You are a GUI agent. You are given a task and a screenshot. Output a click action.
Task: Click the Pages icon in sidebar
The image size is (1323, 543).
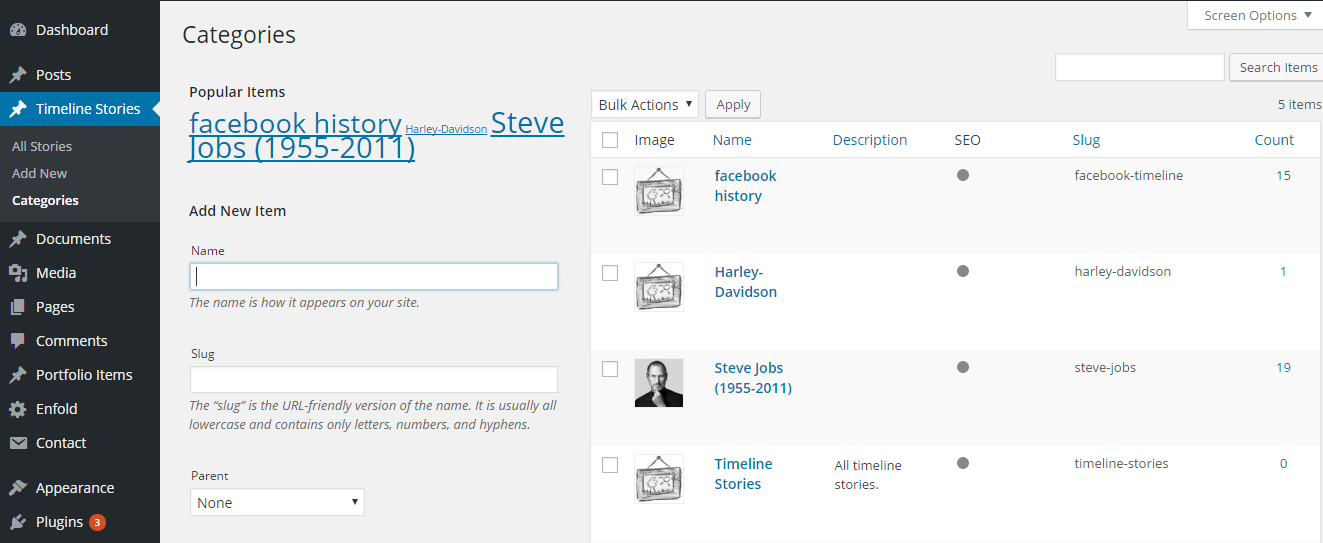coord(17,307)
